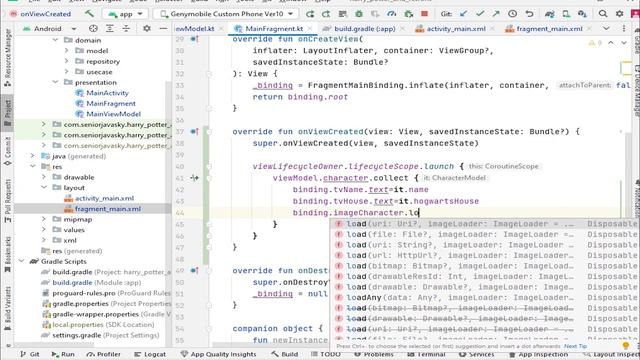Open Project panel options gear
640x360 pixels.
[147, 29]
